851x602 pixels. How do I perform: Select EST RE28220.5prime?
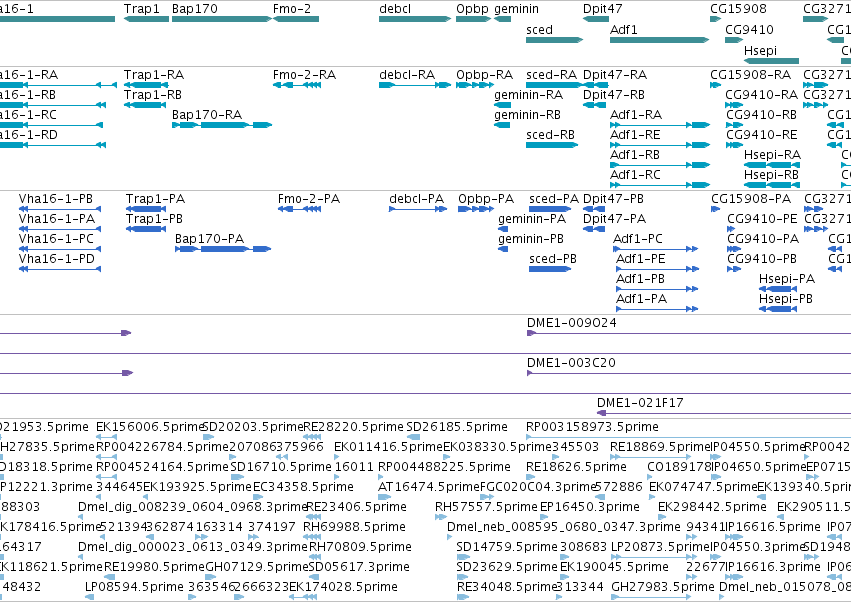pyautogui.click(x=312, y=437)
